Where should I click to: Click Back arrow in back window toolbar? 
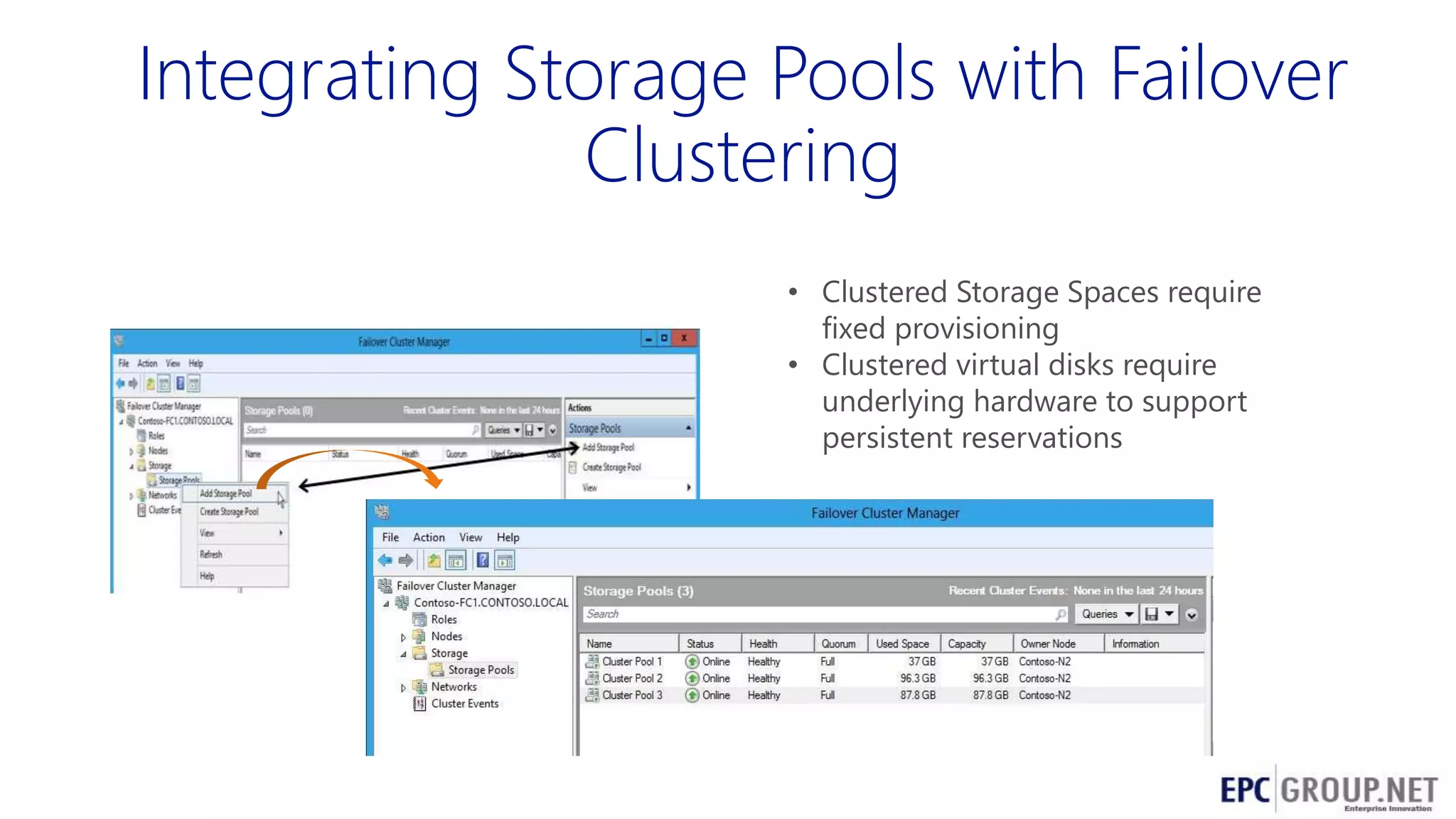pyautogui.click(x=120, y=384)
